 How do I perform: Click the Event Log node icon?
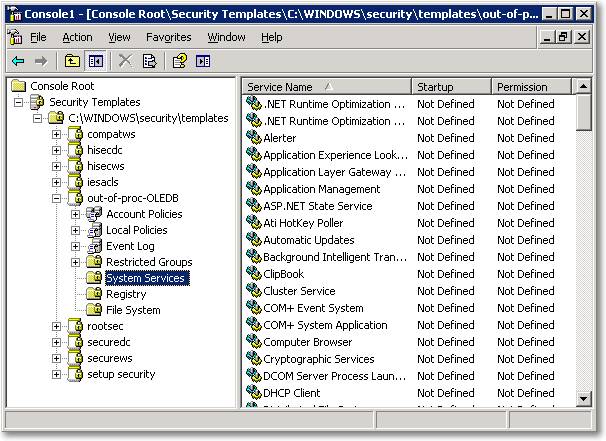95,246
